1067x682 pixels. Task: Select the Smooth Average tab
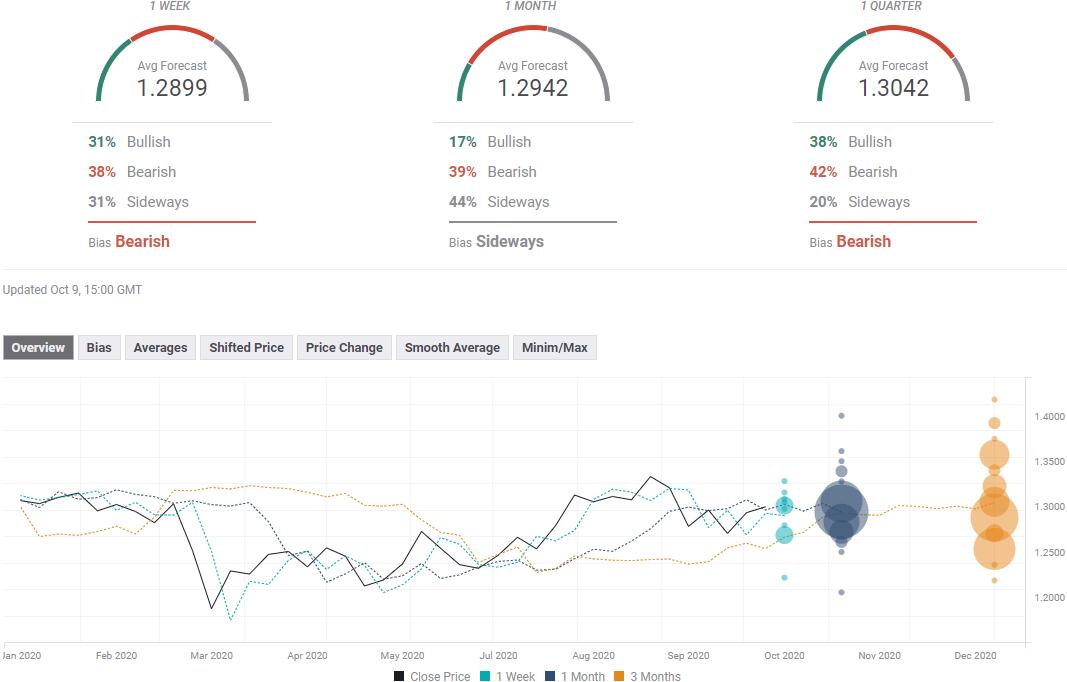click(453, 347)
